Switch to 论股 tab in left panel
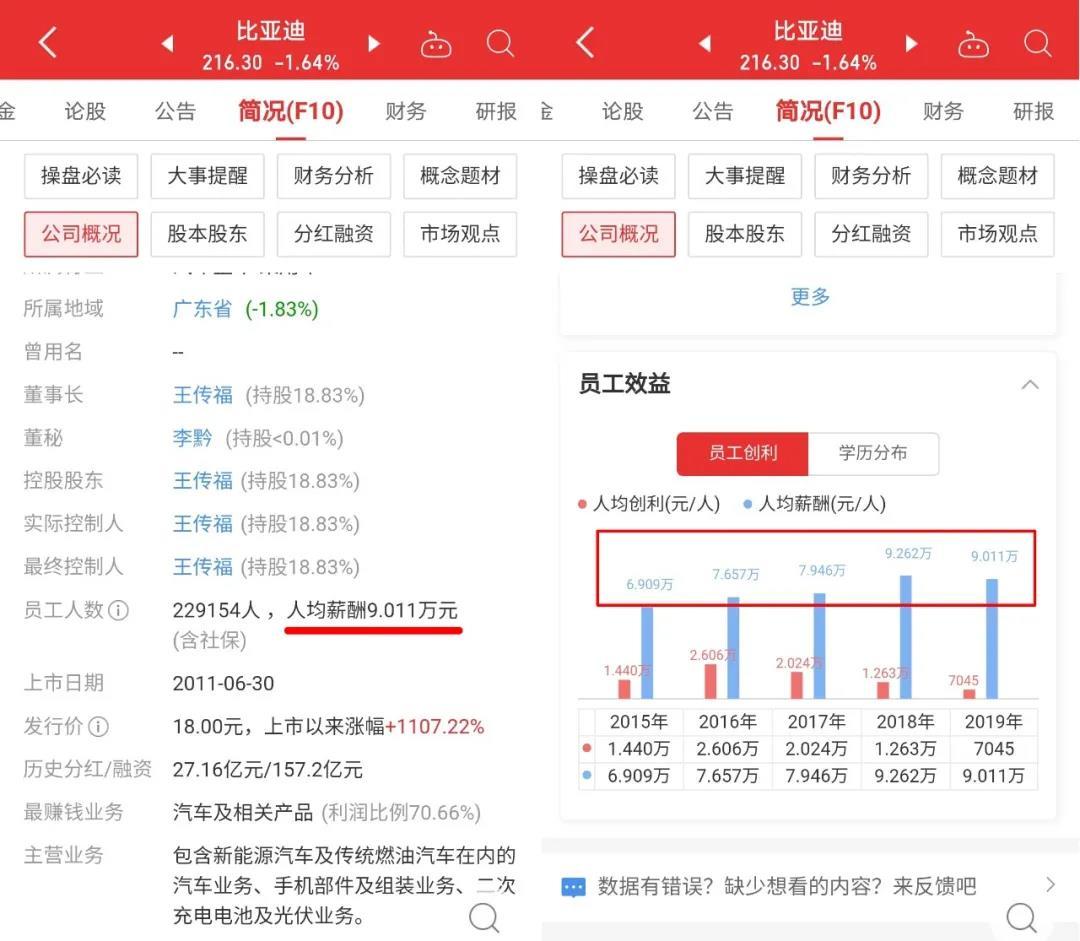This screenshot has height=941, width=1080. 85,111
